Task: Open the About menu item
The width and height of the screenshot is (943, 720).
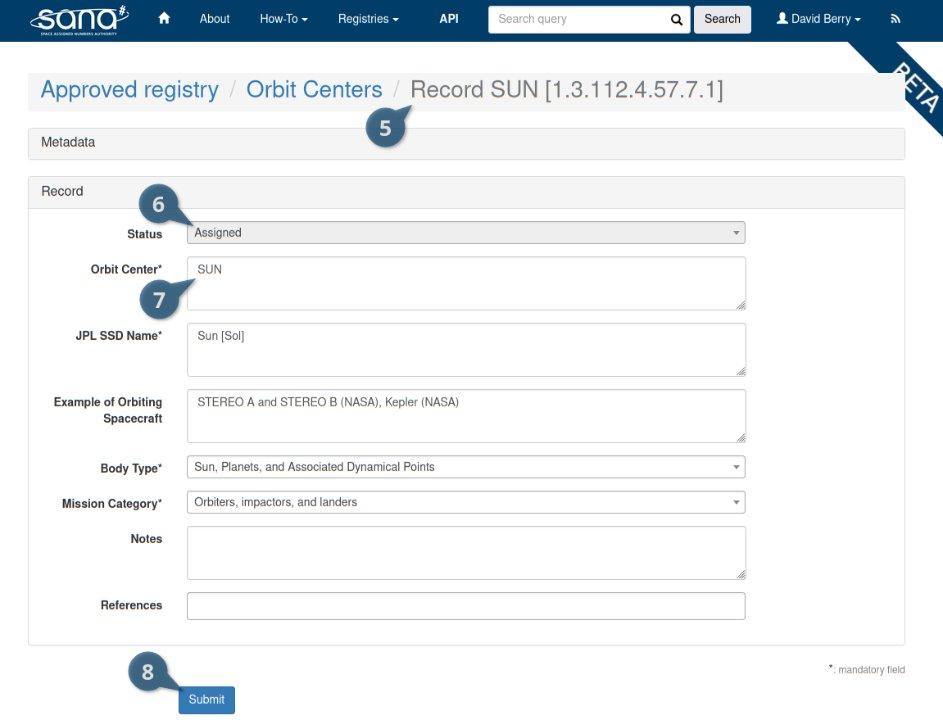Action: [x=214, y=19]
